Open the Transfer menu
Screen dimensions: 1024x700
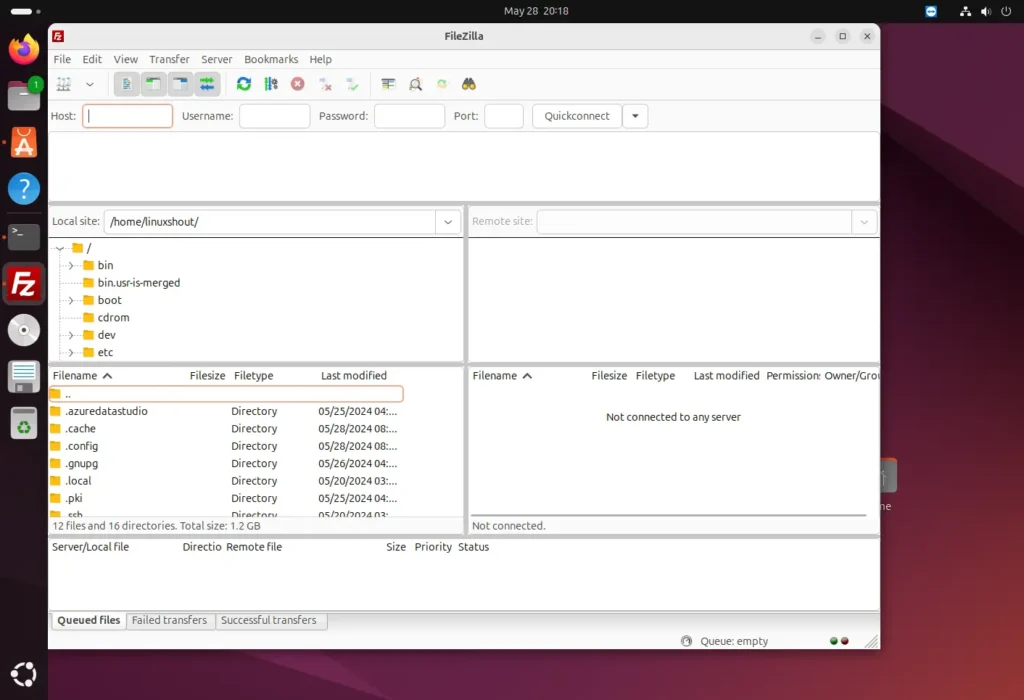tap(169, 60)
